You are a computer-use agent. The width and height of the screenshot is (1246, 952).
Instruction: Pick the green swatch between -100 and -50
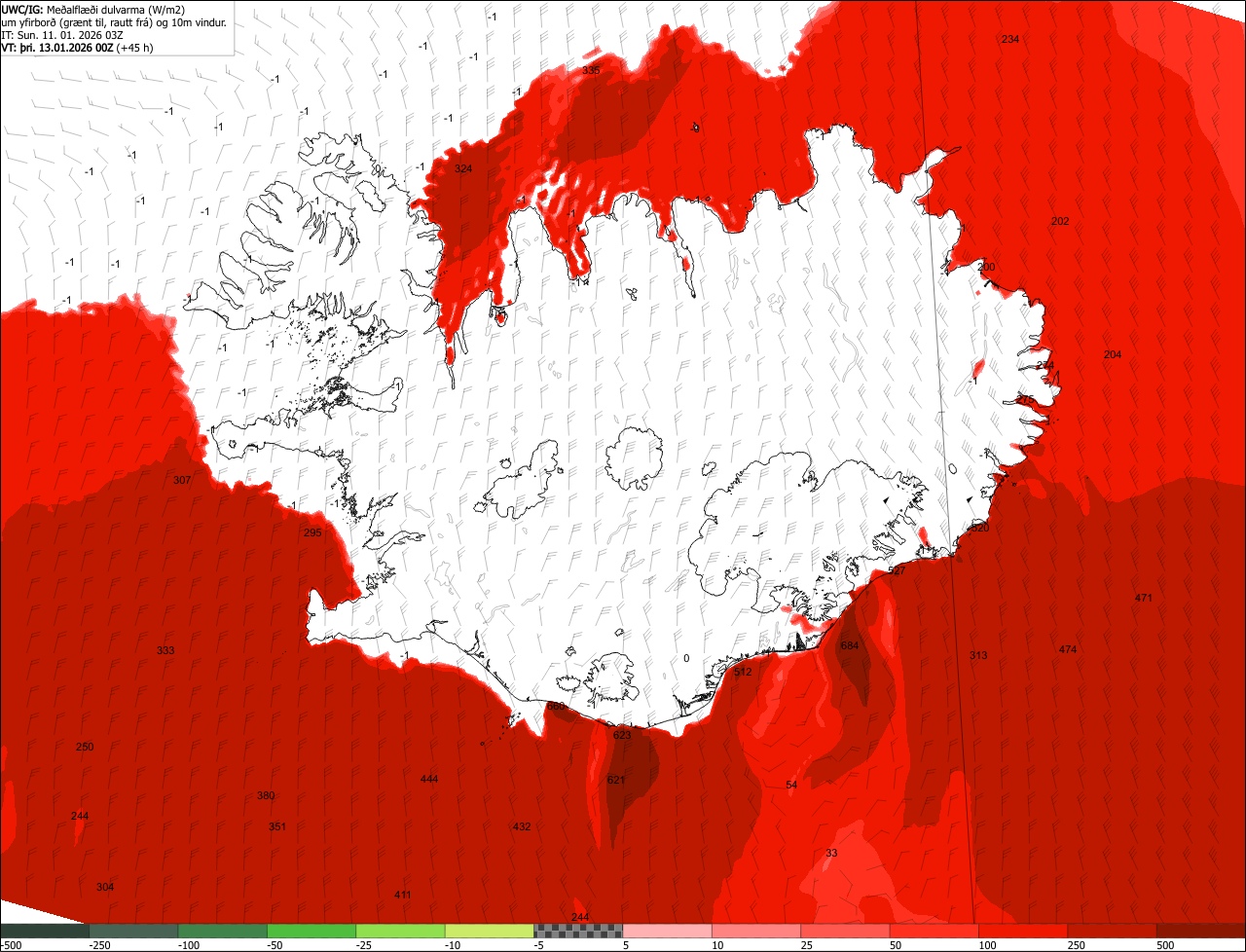coord(223,931)
